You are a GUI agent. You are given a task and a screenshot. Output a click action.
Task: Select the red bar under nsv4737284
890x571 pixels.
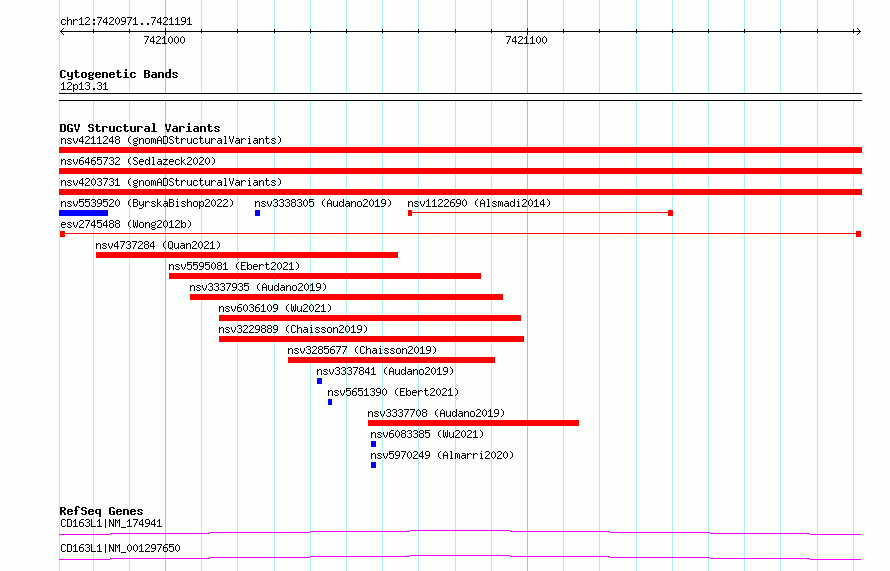247,255
